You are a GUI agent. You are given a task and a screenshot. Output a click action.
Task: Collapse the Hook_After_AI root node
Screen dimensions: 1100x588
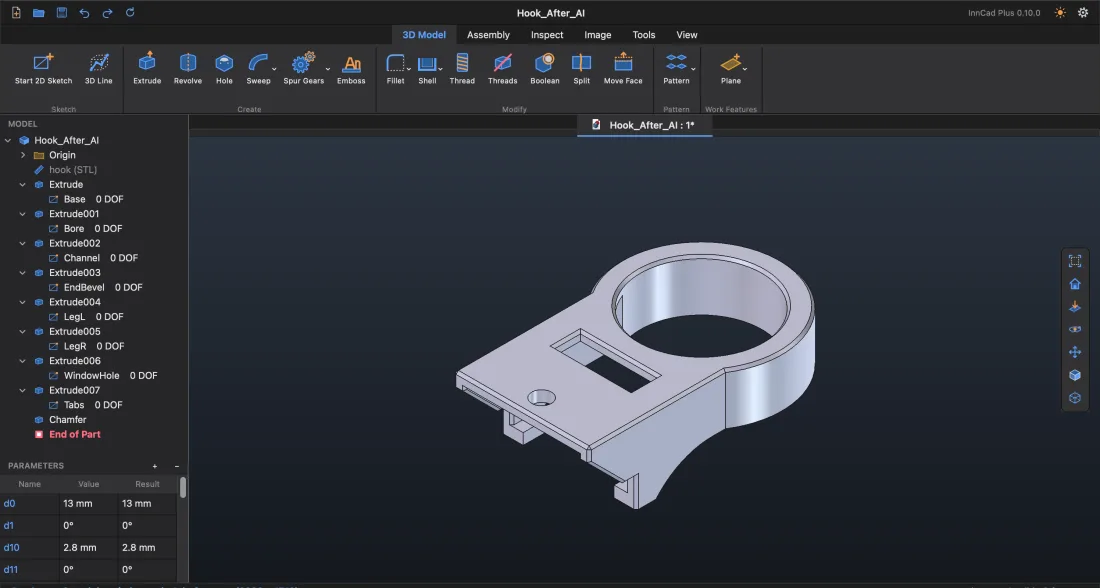(8, 140)
